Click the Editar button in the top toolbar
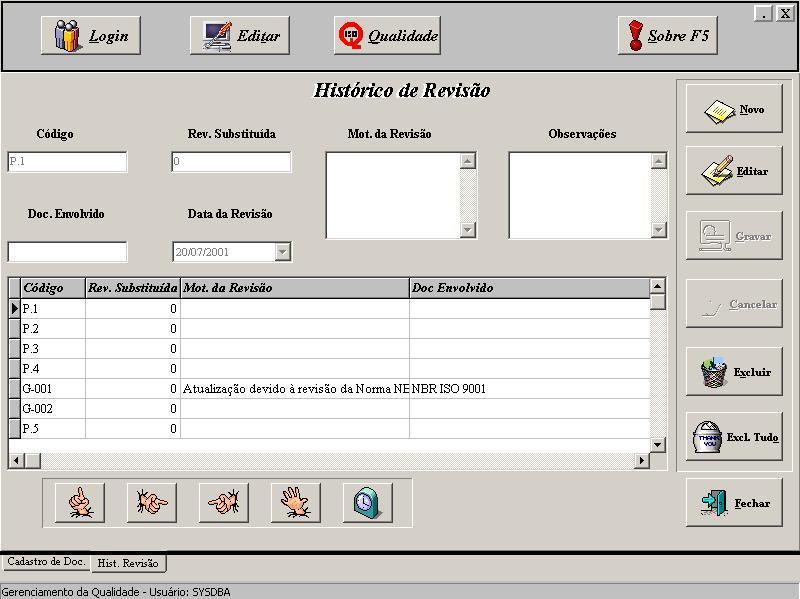The width and height of the screenshot is (800, 599). [x=240, y=36]
